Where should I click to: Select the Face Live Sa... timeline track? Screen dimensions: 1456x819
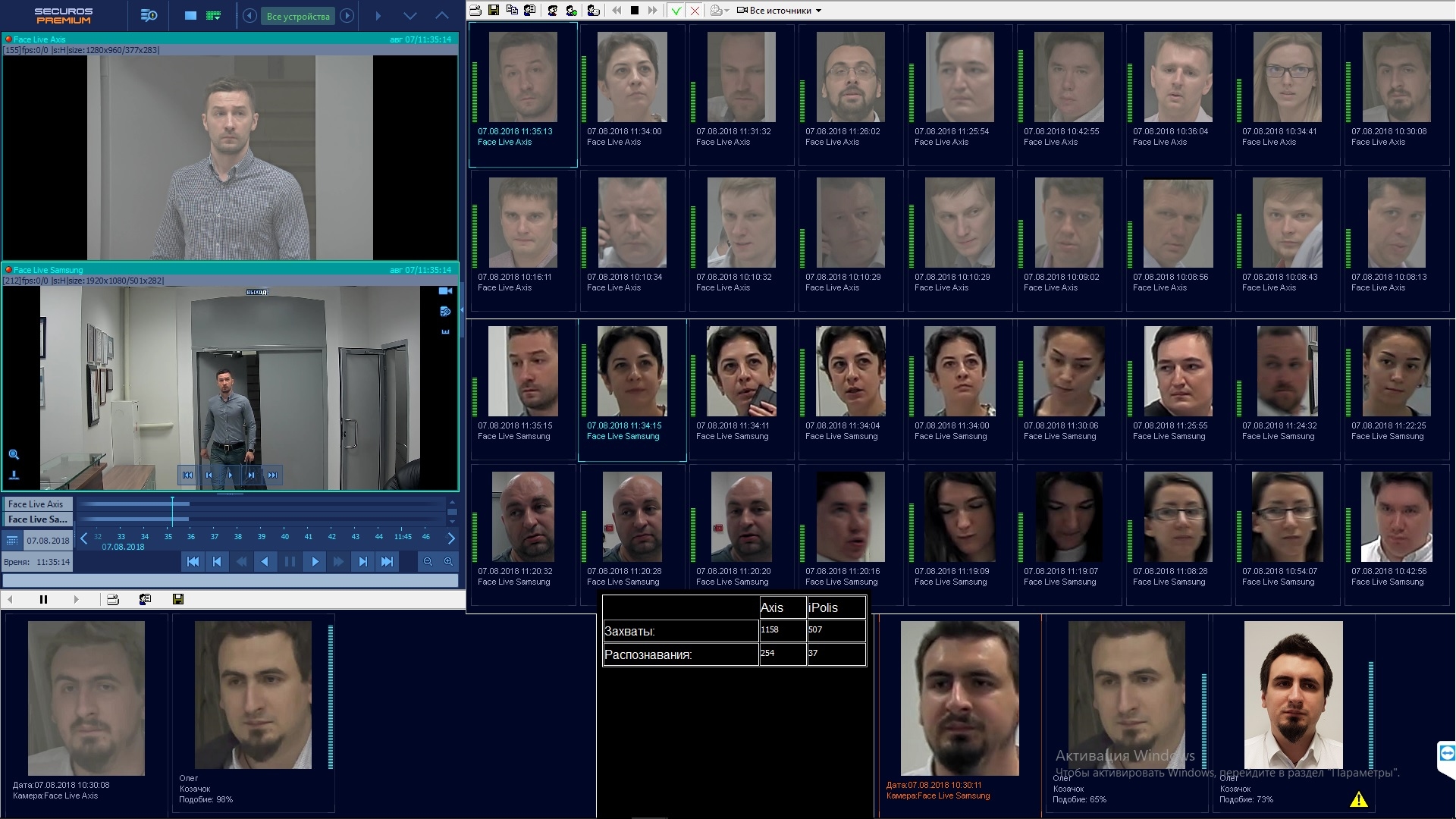(x=38, y=519)
